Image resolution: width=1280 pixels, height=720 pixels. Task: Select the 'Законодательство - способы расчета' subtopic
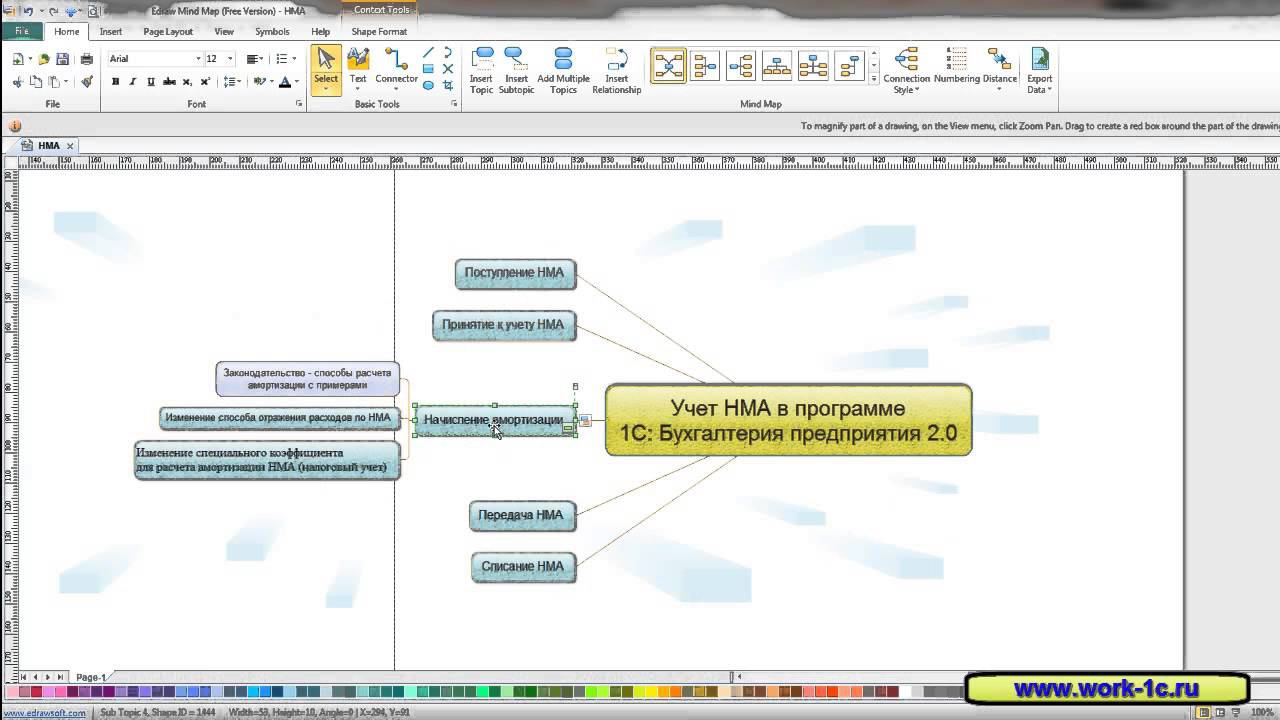307,379
